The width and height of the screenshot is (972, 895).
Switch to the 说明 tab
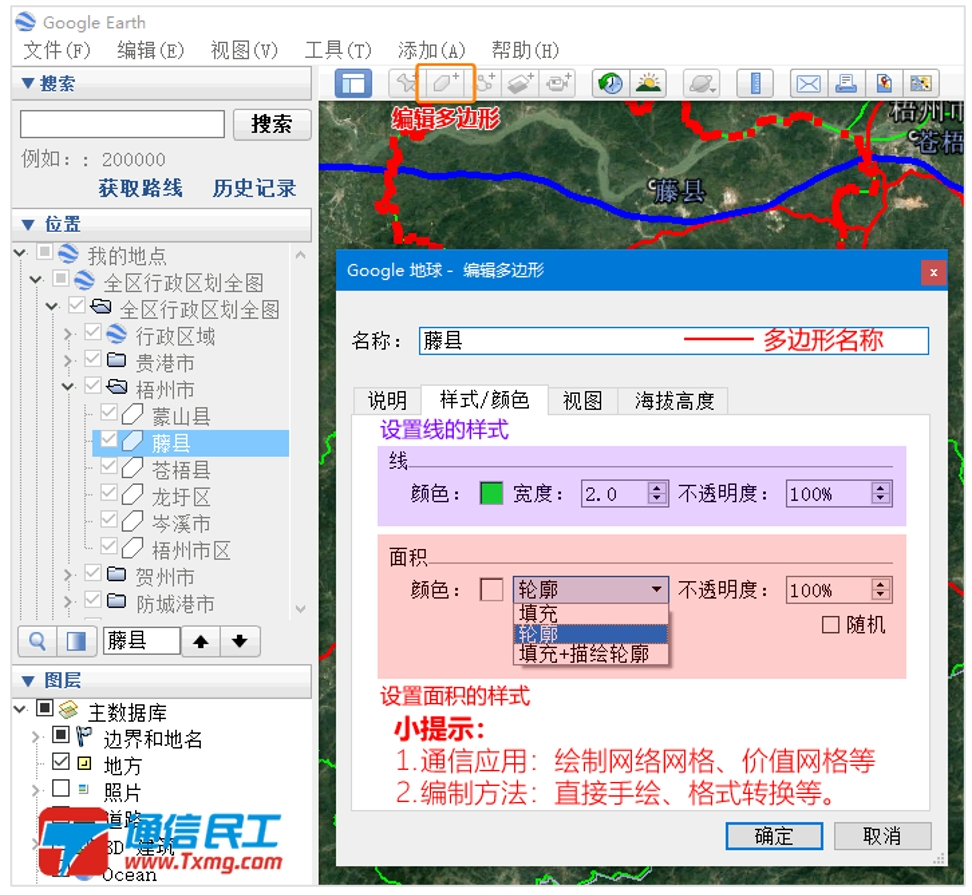point(387,400)
